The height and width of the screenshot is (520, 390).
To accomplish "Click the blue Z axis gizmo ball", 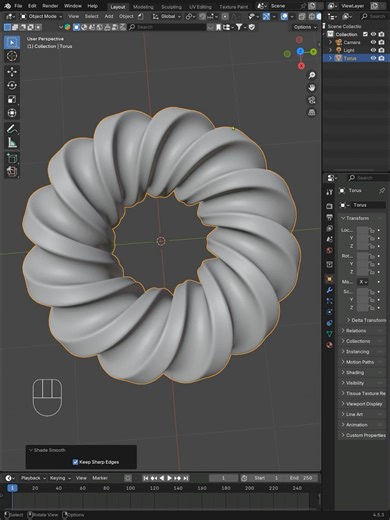I will pos(300,51).
